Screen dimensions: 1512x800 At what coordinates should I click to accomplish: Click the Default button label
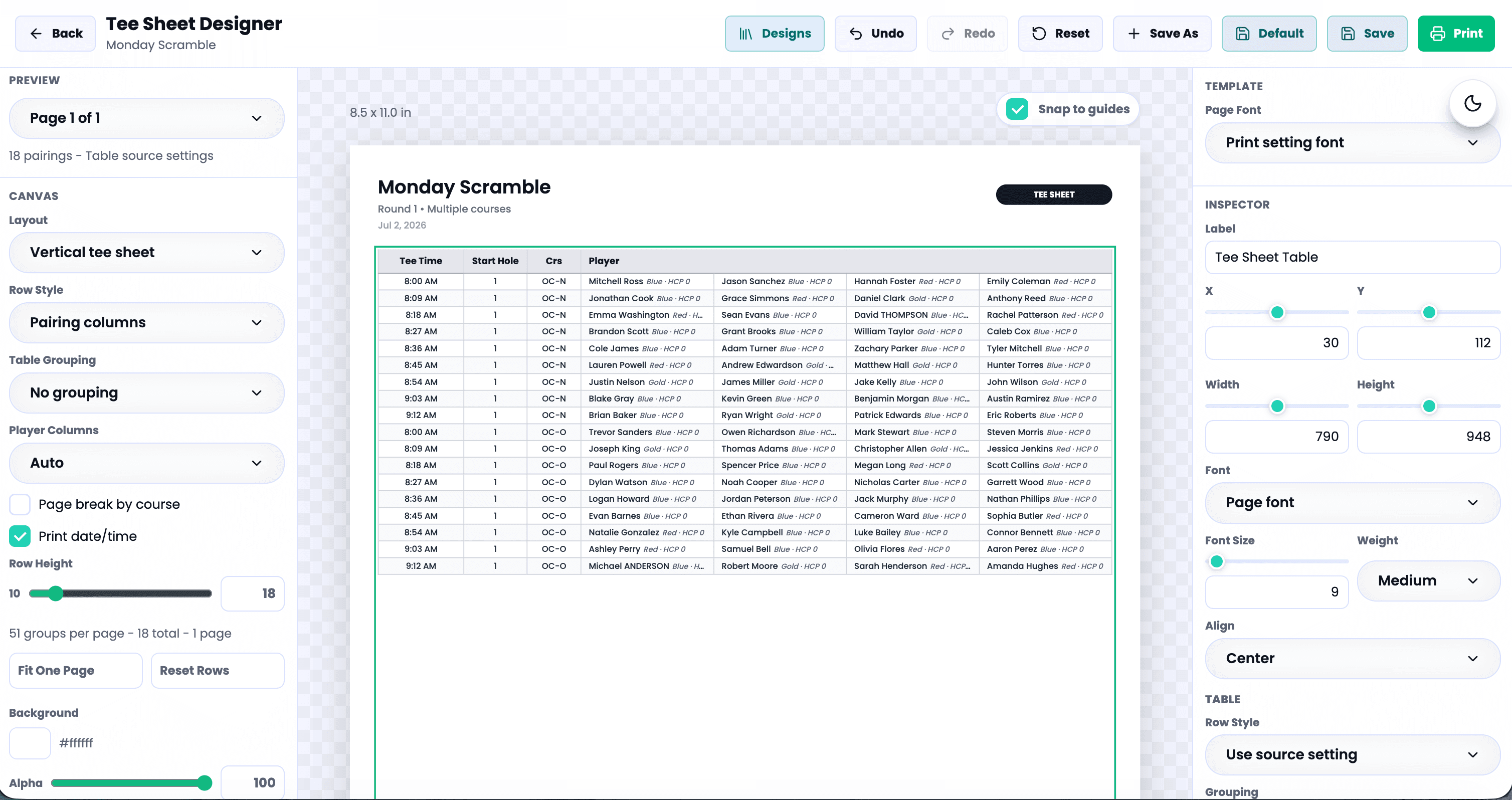1281,34
